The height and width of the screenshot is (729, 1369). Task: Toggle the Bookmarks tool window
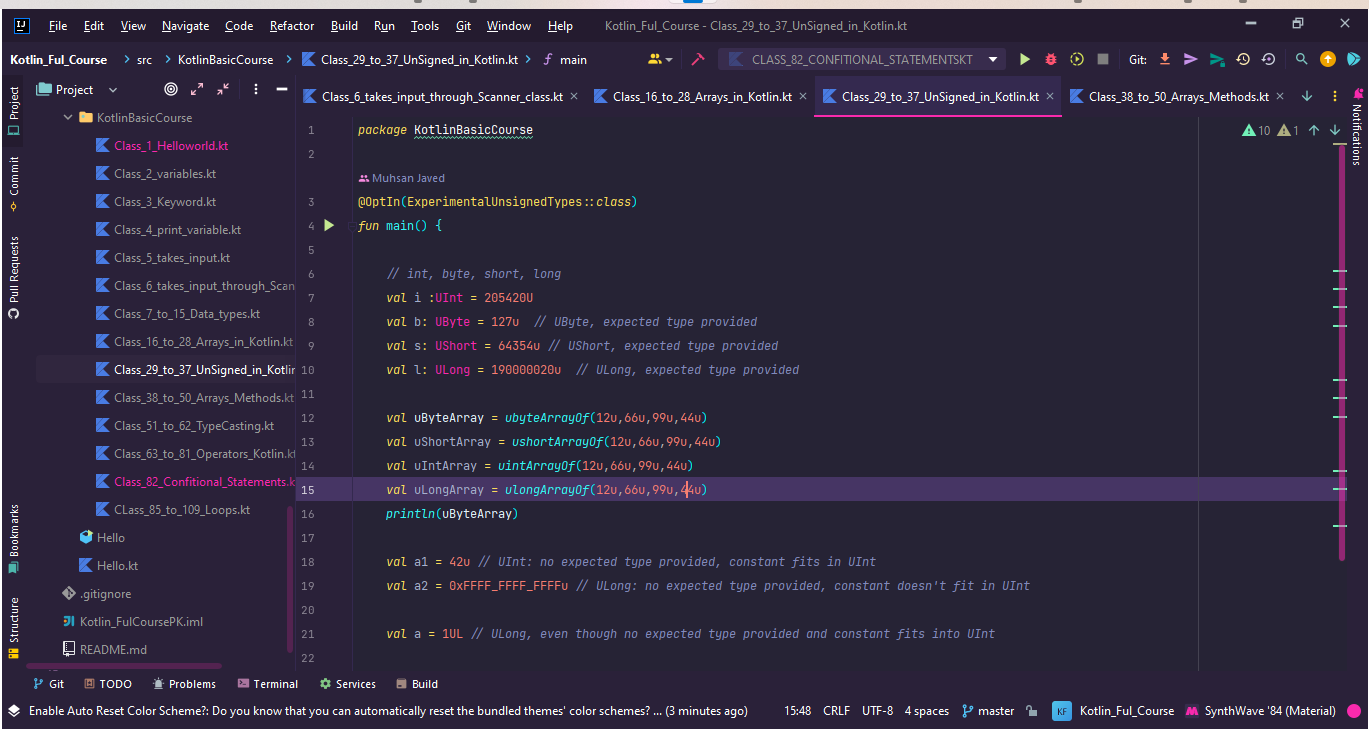[13, 538]
